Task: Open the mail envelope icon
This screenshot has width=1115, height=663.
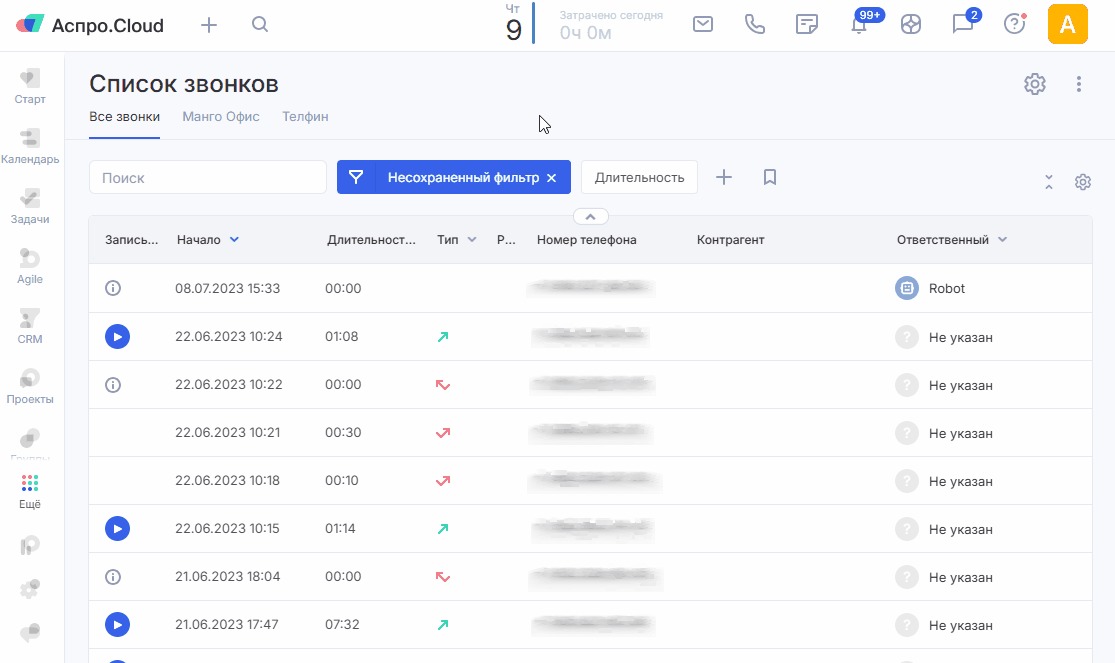Action: point(703,24)
